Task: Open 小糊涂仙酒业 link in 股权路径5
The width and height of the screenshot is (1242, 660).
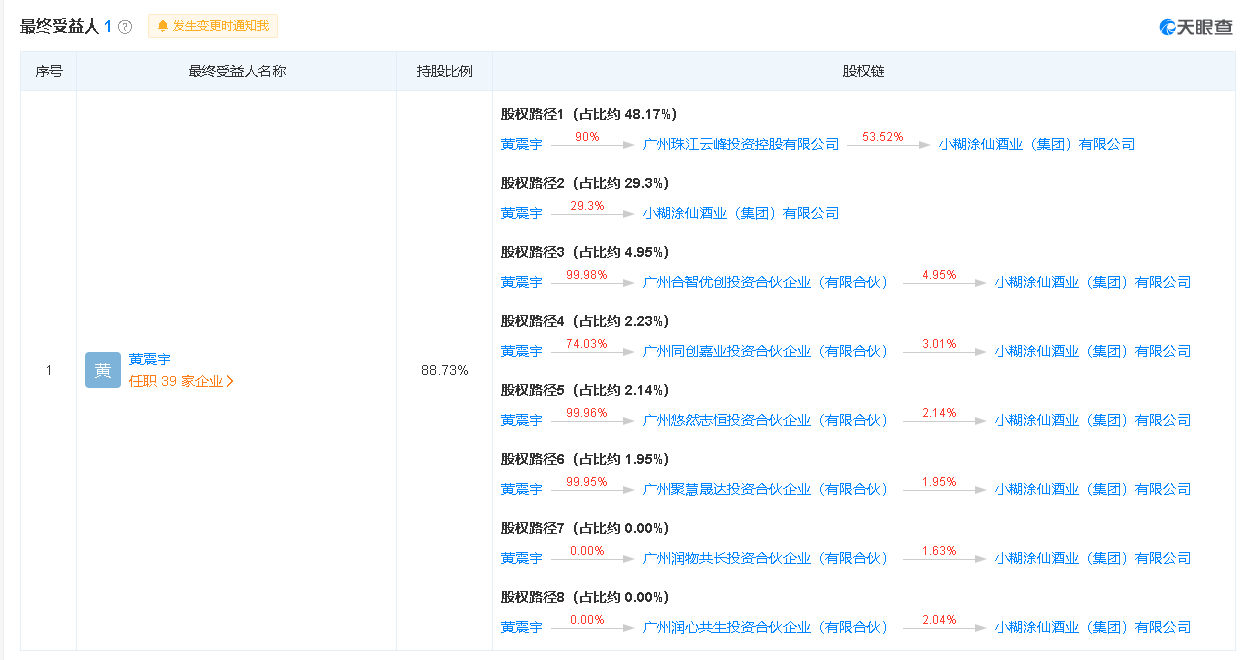Action: [x=1093, y=420]
